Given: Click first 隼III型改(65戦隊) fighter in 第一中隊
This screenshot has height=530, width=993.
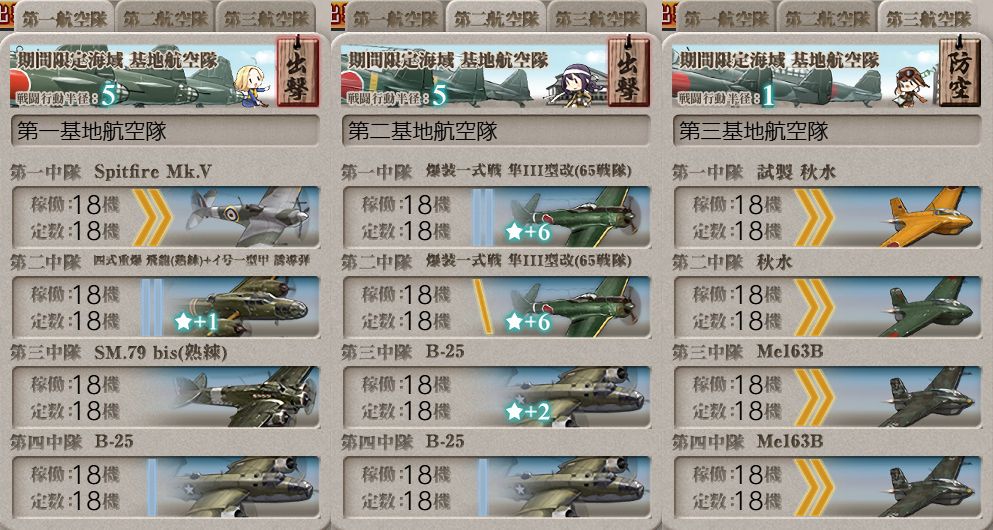Looking at the screenshot, I should (496, 217).
